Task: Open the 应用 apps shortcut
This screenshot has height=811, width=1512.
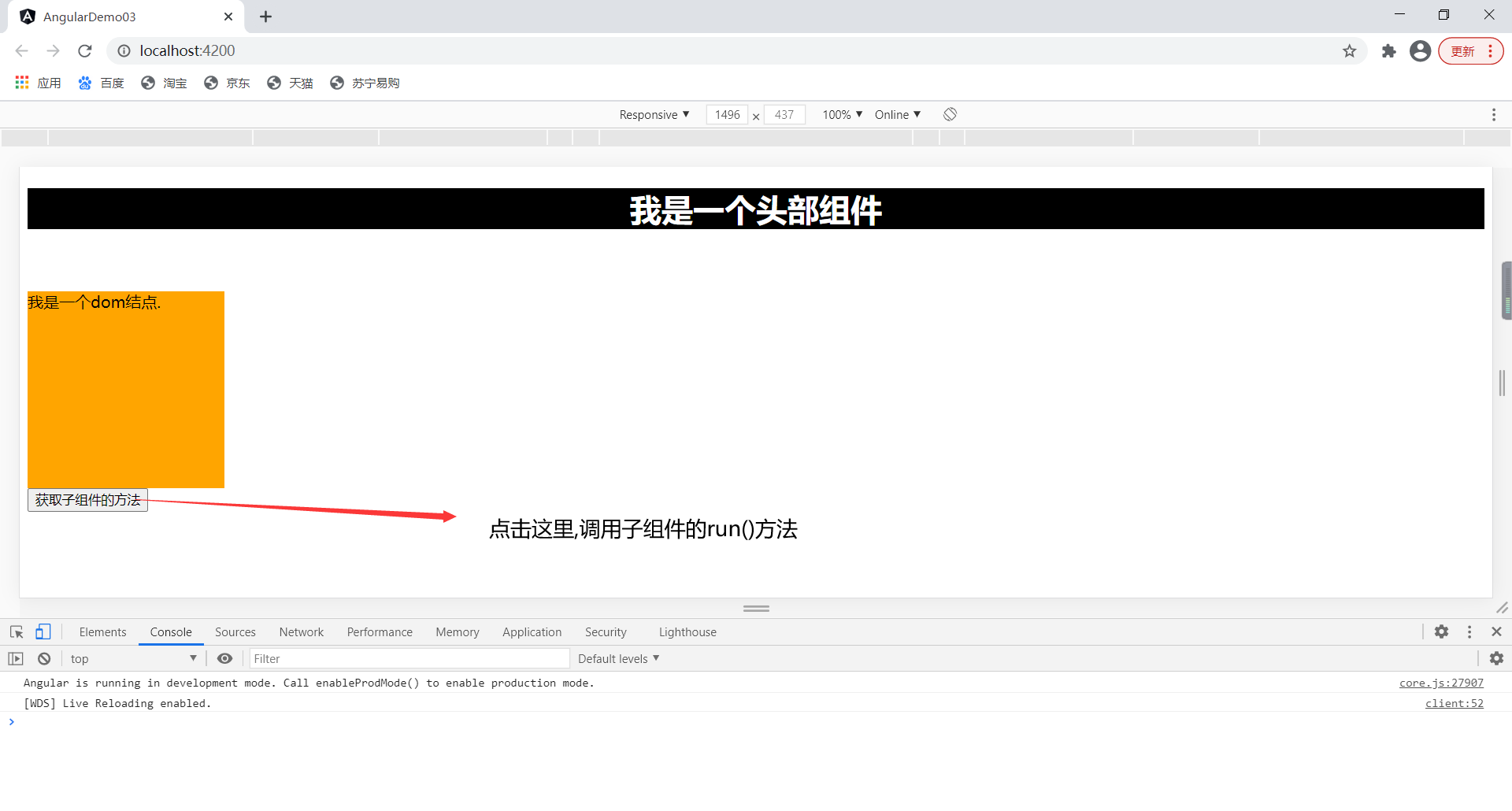Action: (38, 83)
